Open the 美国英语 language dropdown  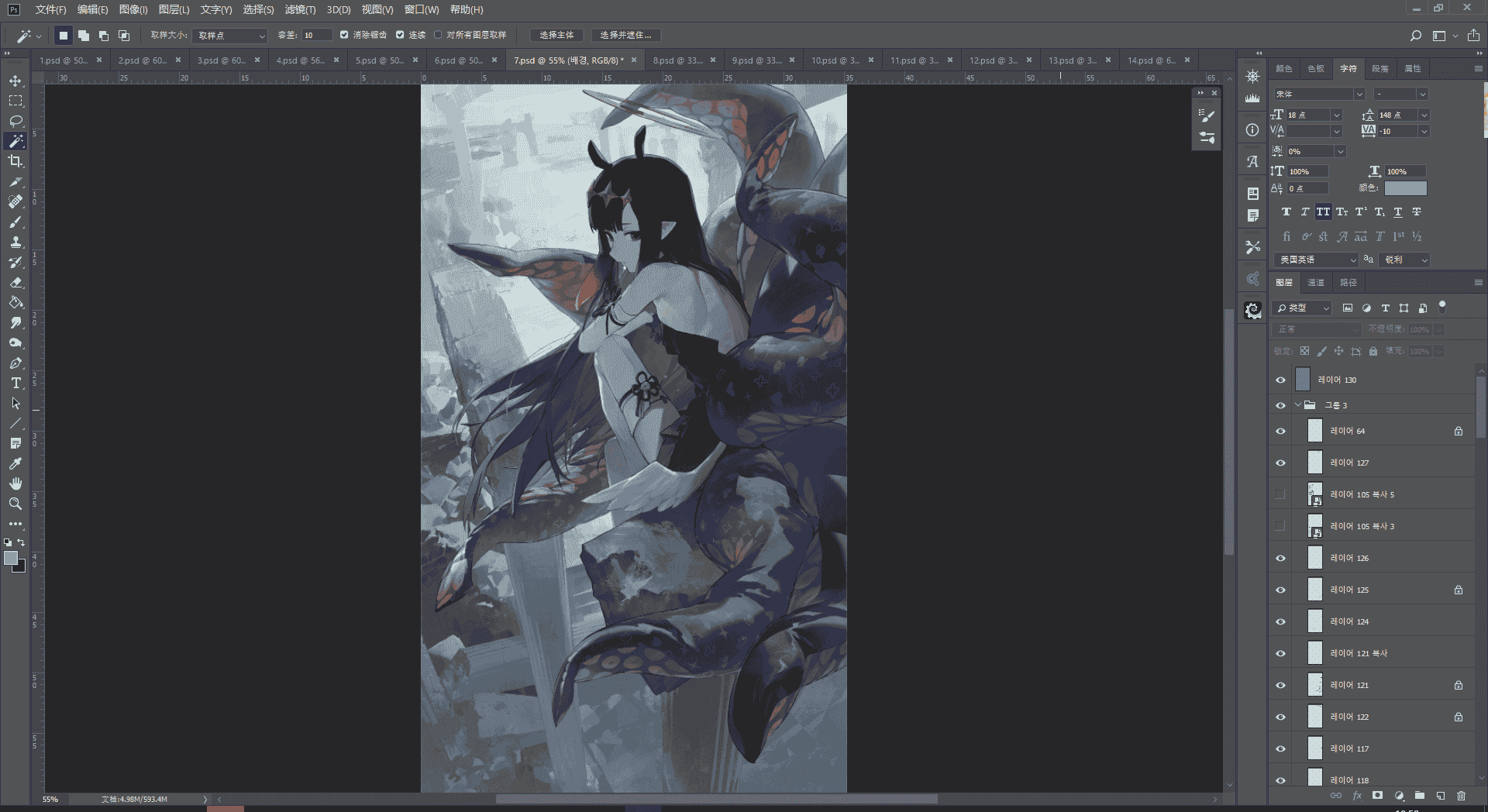click(x=1317, y=260)
